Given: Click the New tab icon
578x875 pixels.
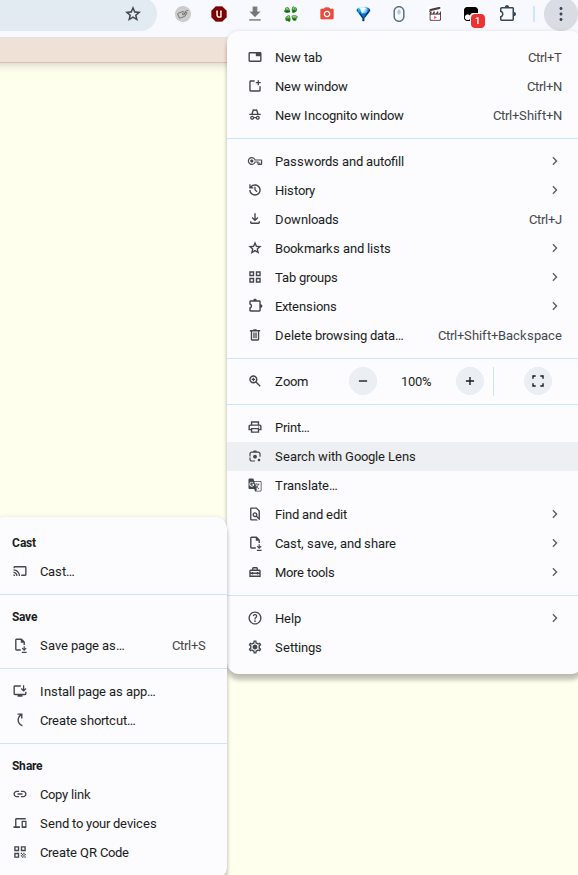Looking at the screenshot, I should tap(255, 57).
